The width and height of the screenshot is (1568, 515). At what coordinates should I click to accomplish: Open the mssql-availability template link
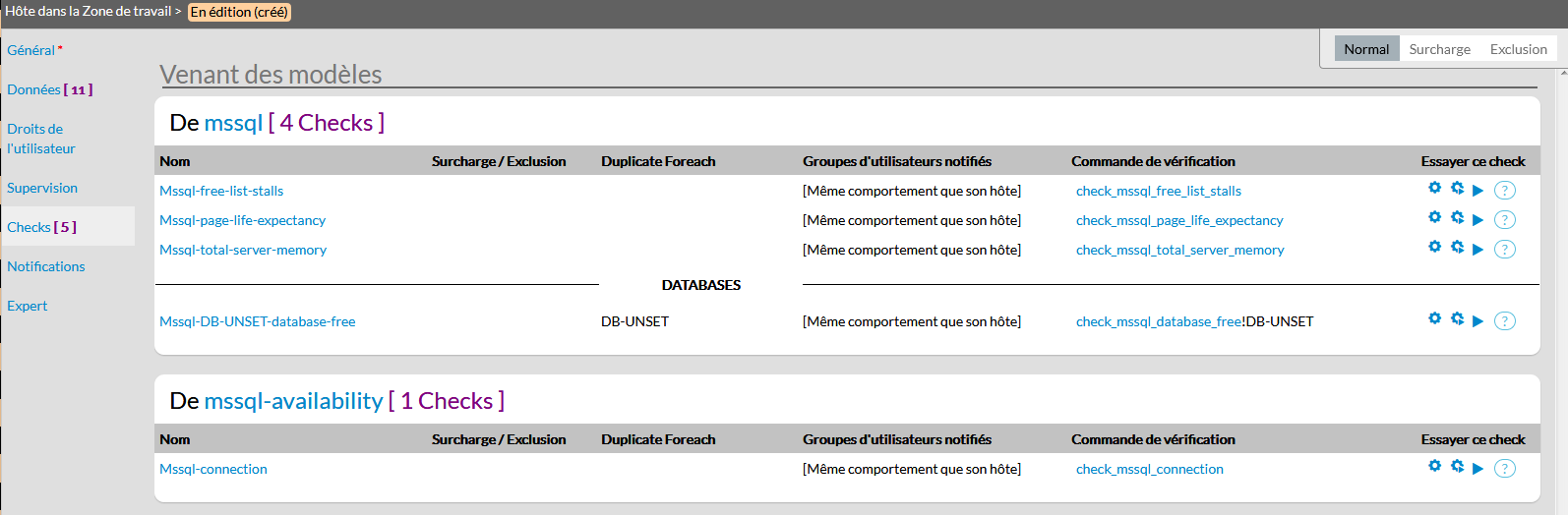coord(293,401)
